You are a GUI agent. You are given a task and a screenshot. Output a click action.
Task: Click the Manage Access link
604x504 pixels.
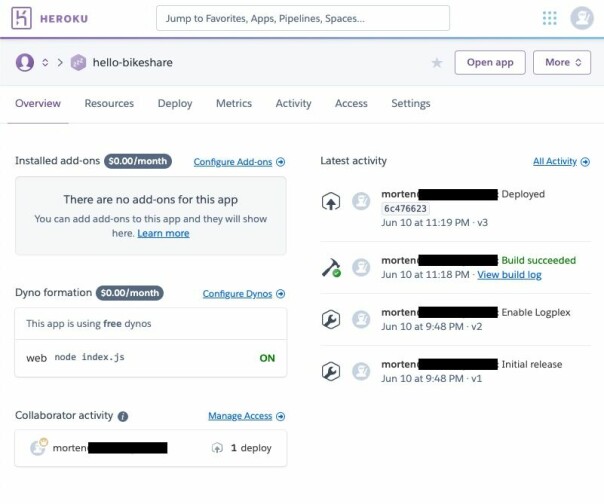[x=240, y=416]
